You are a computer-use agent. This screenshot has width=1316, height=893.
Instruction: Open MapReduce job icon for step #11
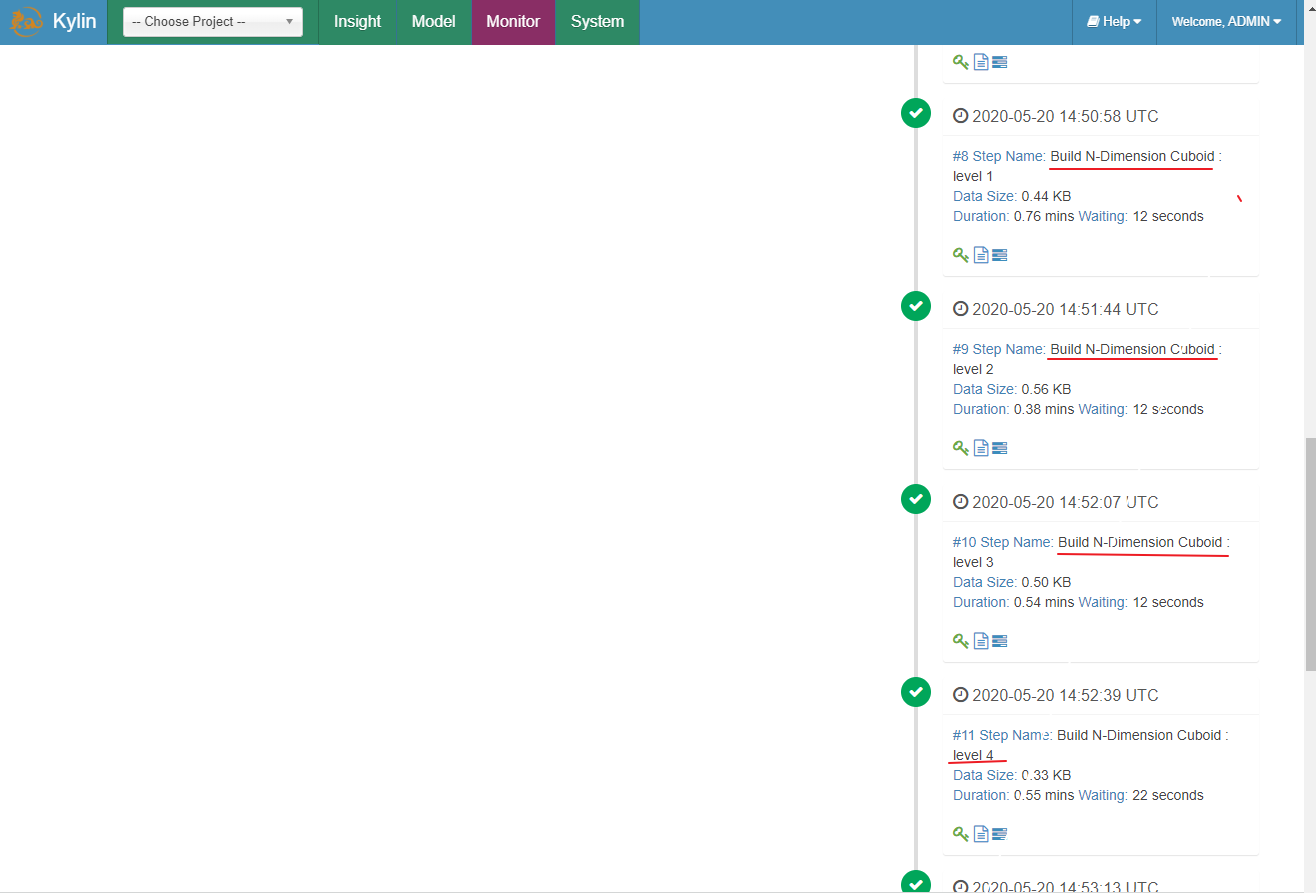tap(999, 834)
